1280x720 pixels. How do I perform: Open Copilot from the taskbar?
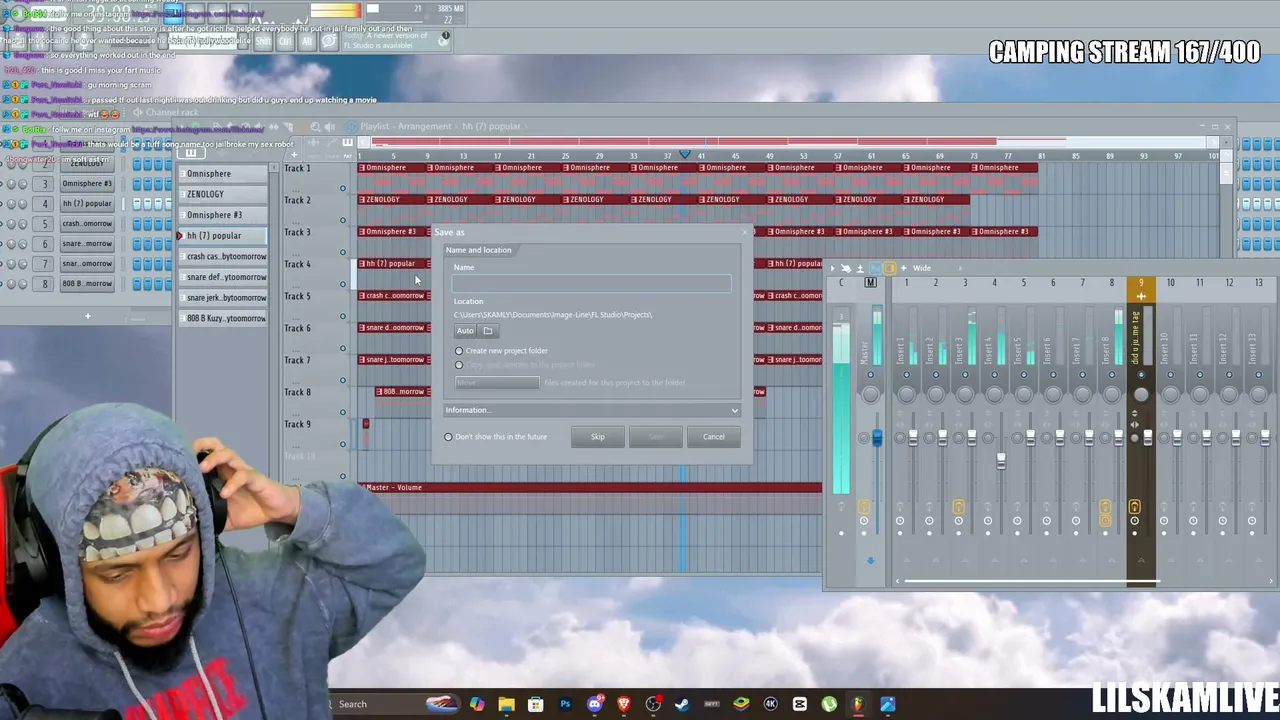click(477, 704)
